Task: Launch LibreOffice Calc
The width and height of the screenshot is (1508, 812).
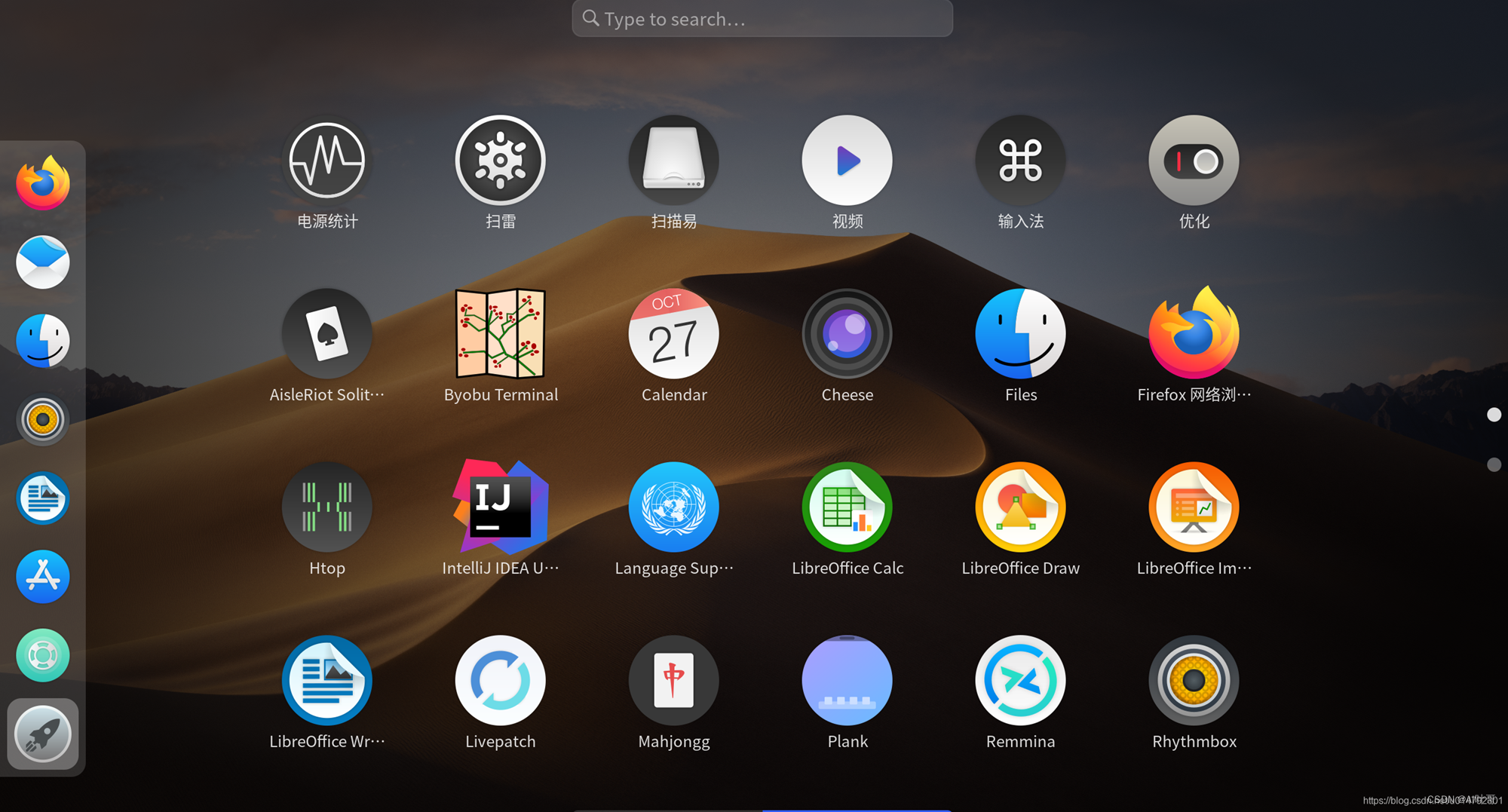Action: point(847,507)
